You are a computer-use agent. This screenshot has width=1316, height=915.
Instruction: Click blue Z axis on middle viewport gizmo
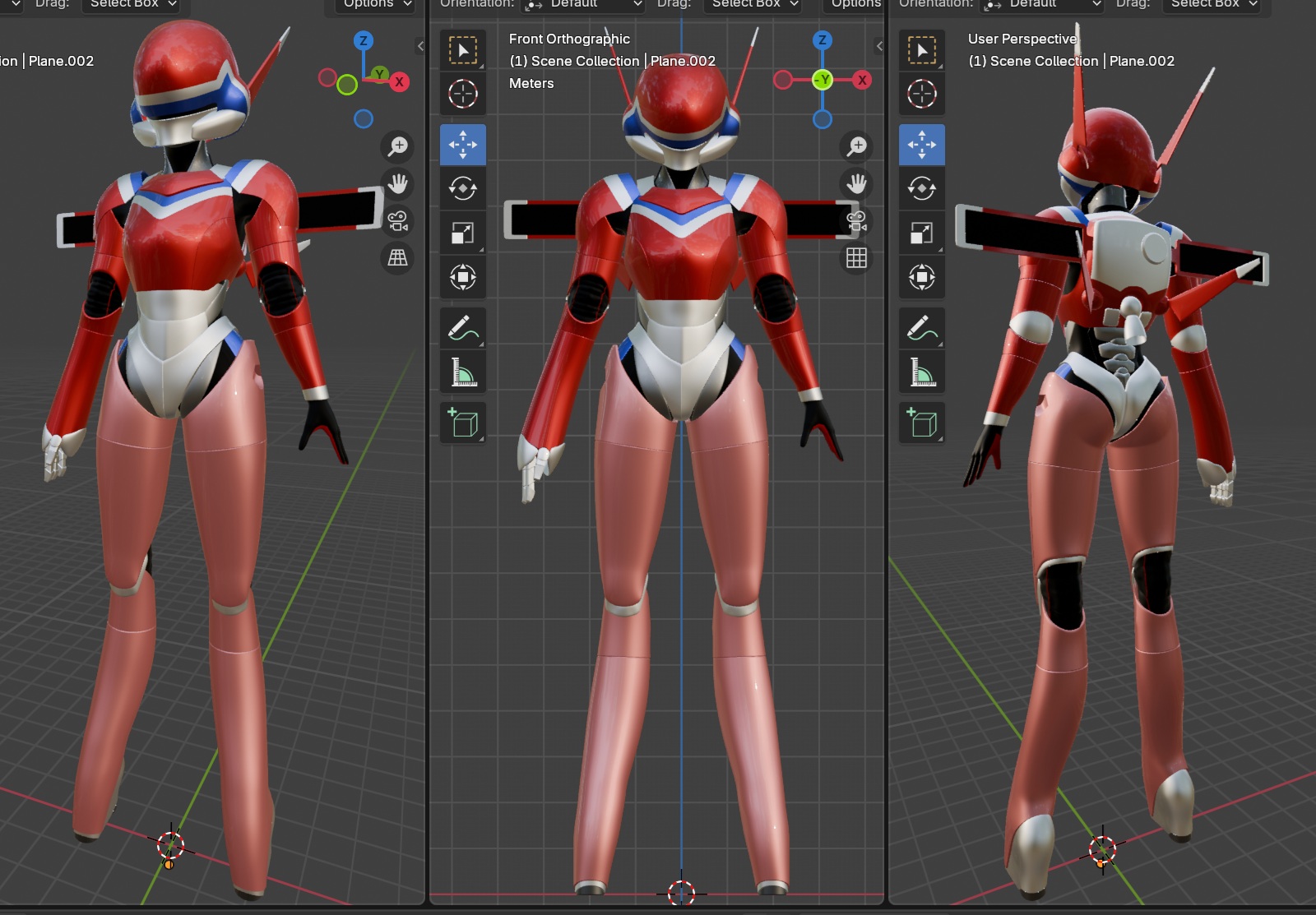tap(822, 39)
